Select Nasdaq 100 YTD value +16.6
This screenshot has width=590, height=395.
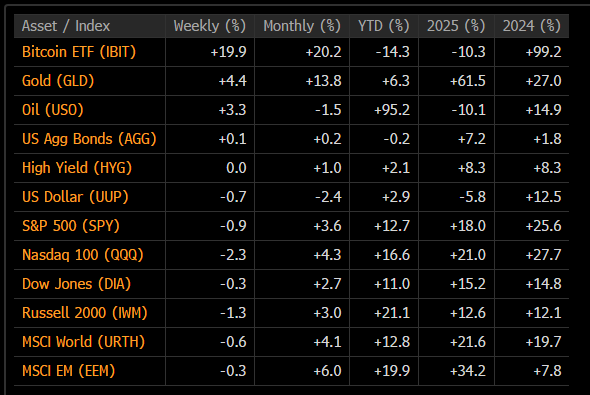392,255
